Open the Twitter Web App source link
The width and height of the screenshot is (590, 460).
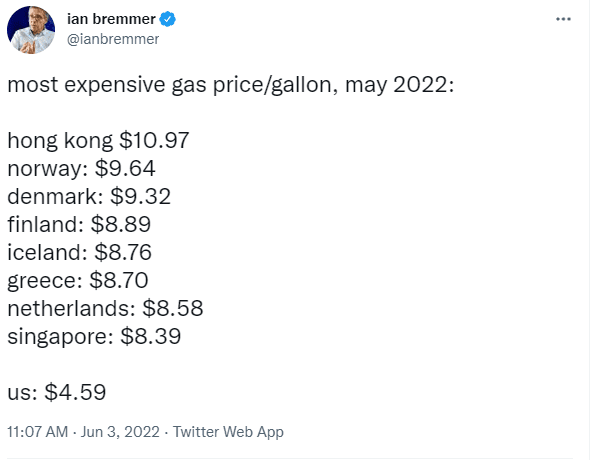(x=228, y=432)
